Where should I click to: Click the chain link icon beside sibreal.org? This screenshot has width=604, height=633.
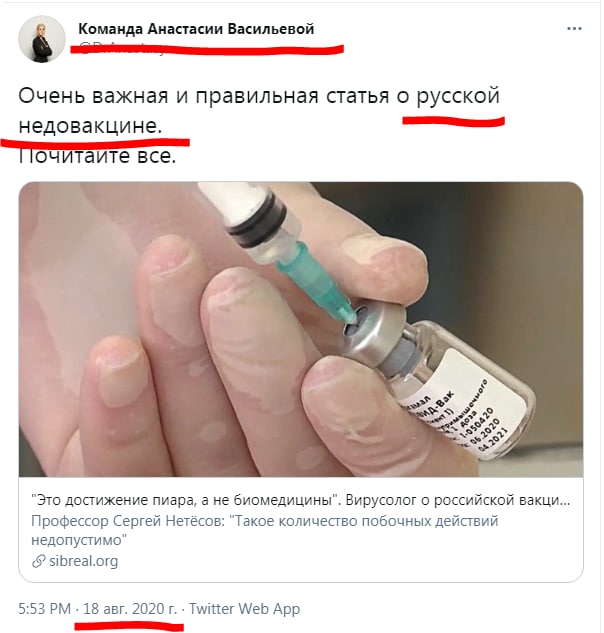38,561
